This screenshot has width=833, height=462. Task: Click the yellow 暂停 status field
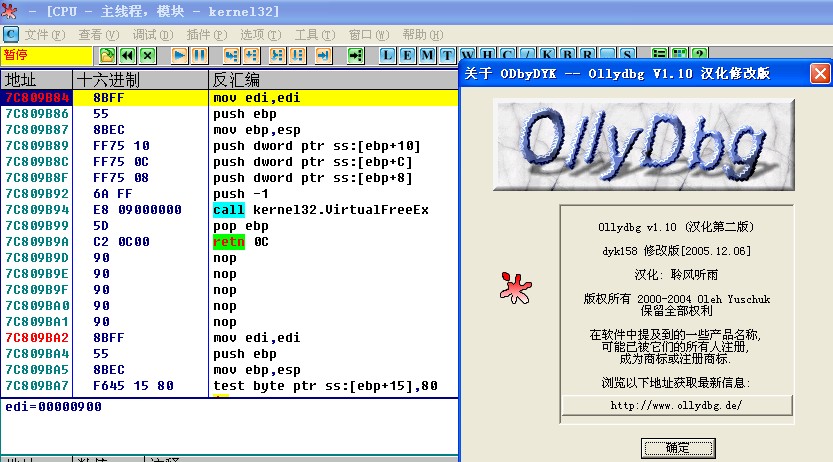(x=46, y=55)
